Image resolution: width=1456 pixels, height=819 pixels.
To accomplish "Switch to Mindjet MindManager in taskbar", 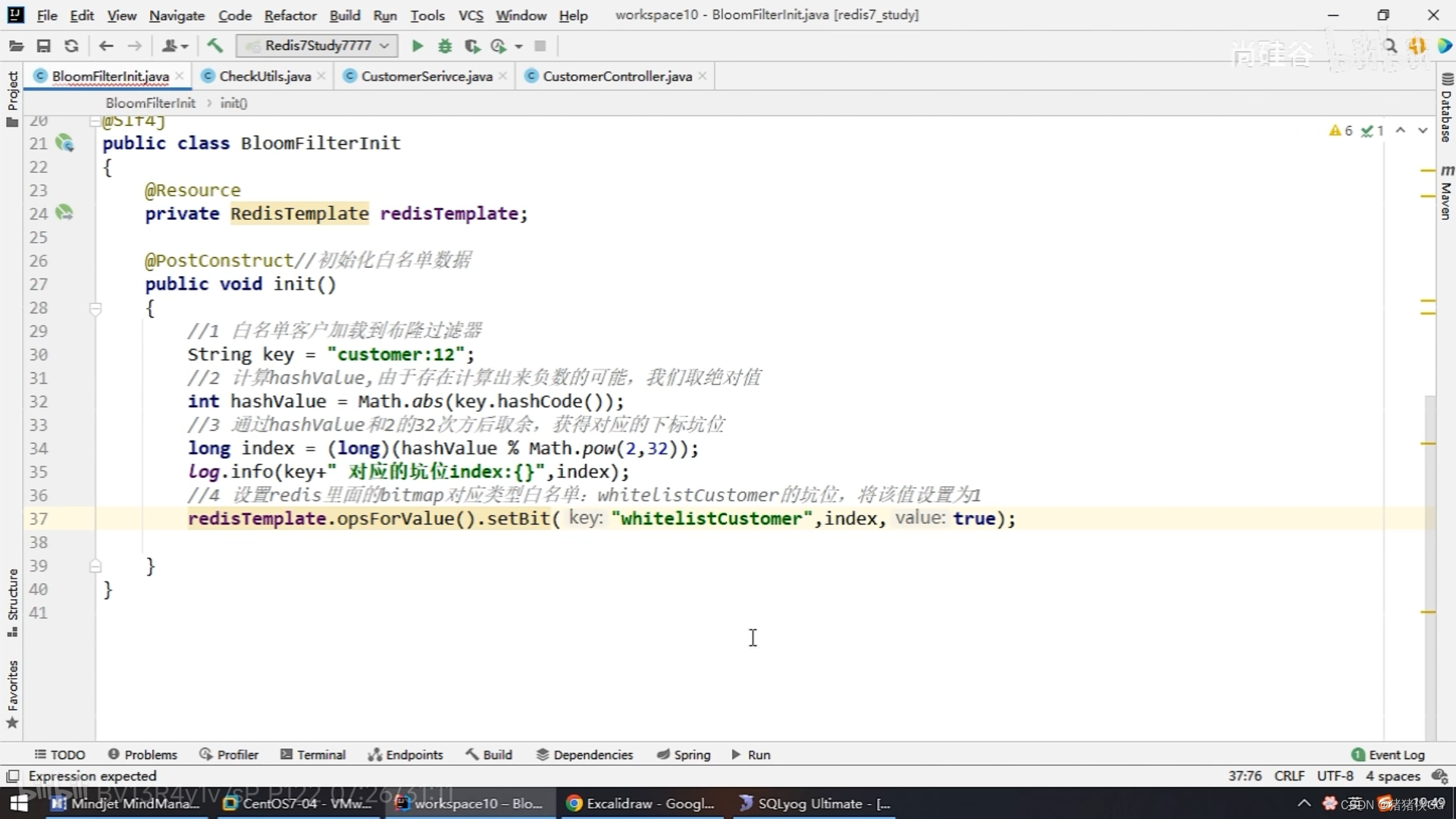I will (125, 804).
